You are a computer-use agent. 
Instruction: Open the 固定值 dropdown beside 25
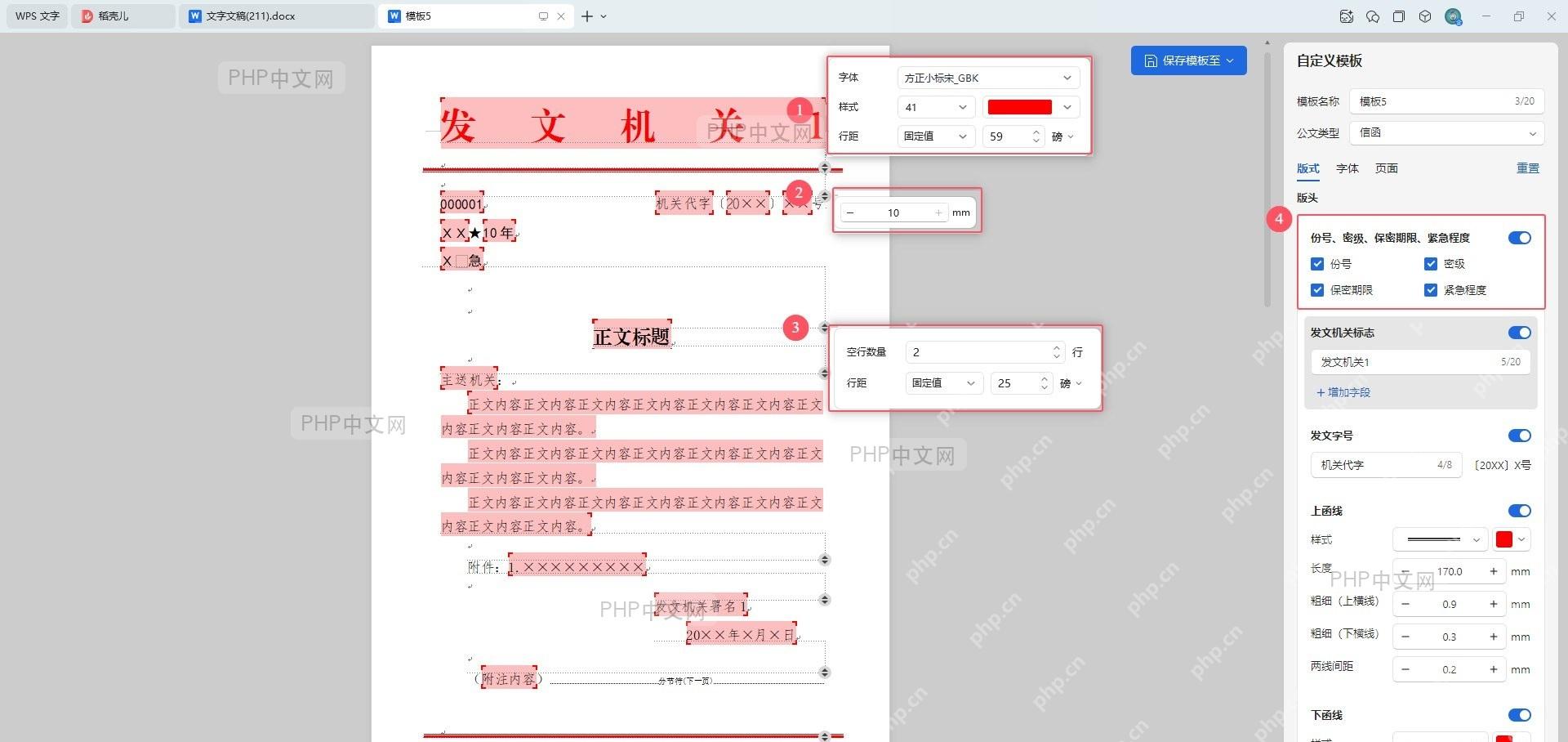944,383
